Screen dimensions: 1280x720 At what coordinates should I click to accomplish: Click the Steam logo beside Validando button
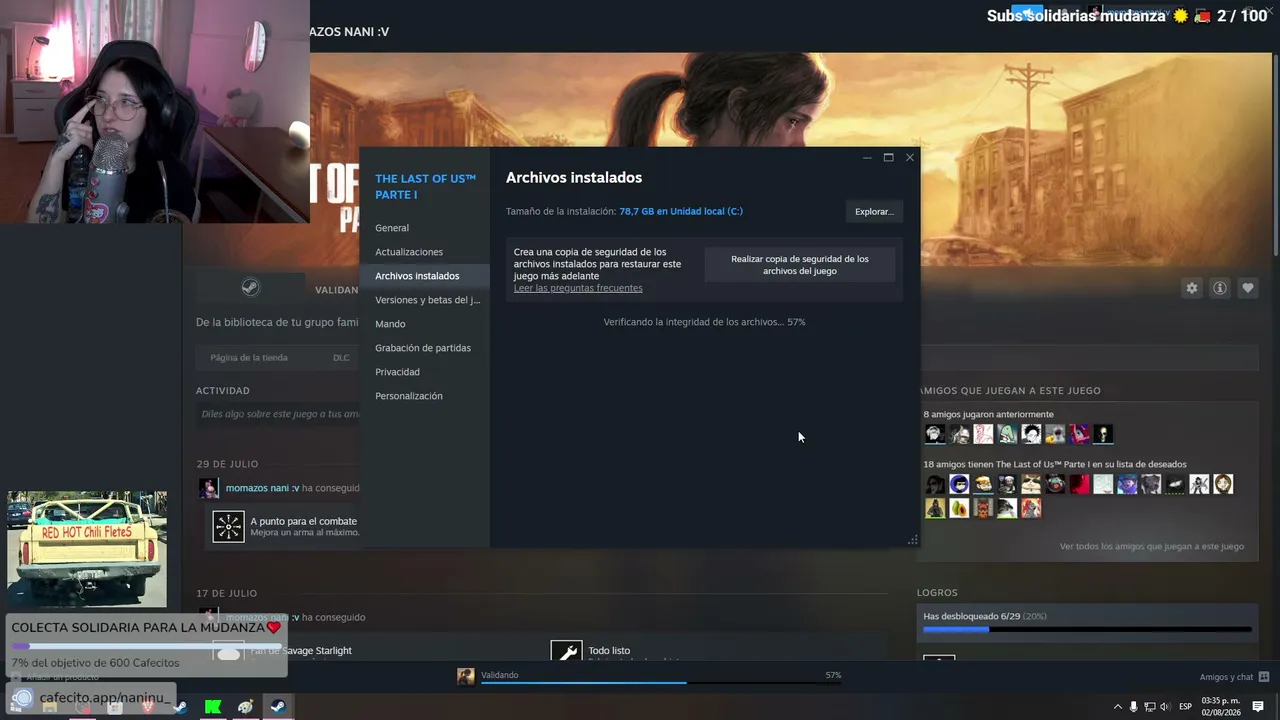pos(251,288)
